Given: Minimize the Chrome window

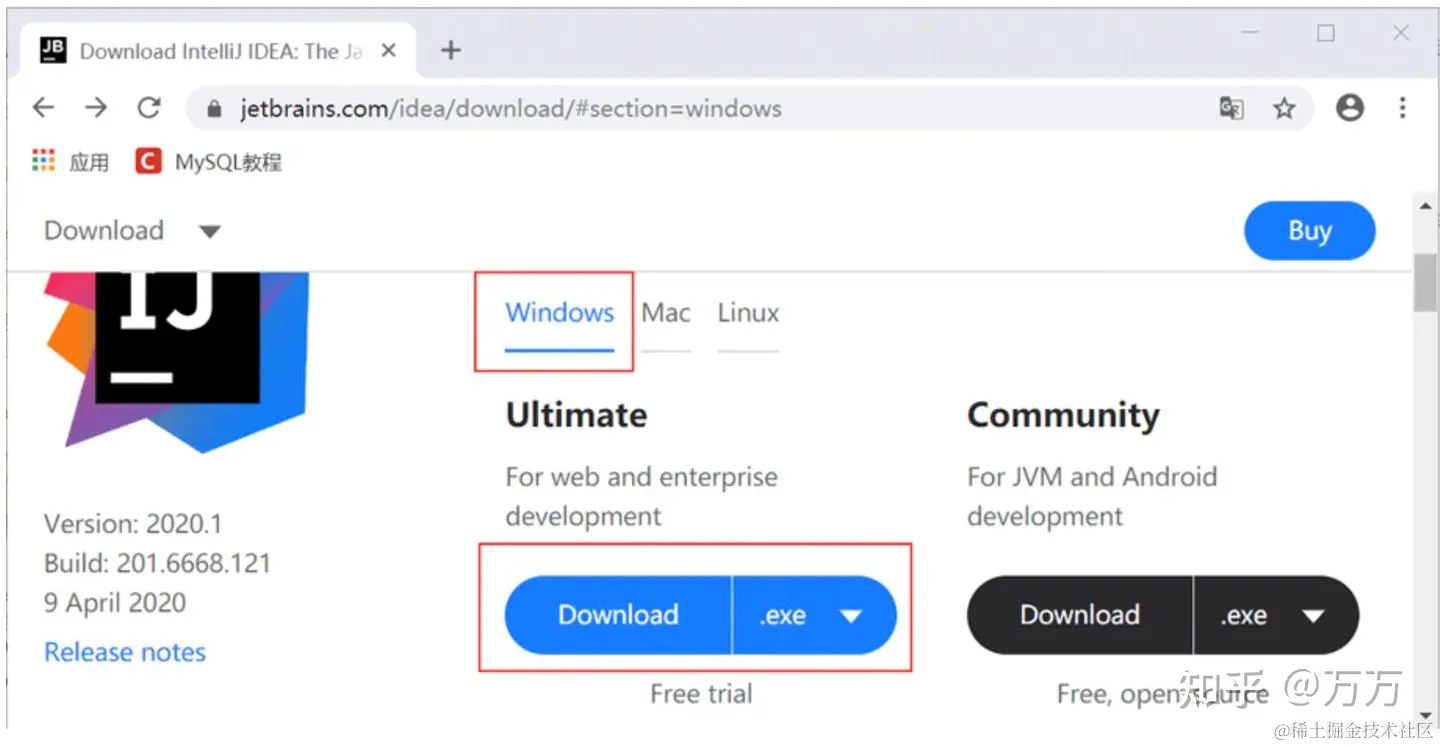Looking at the screenshot, I should point(1251,33).
